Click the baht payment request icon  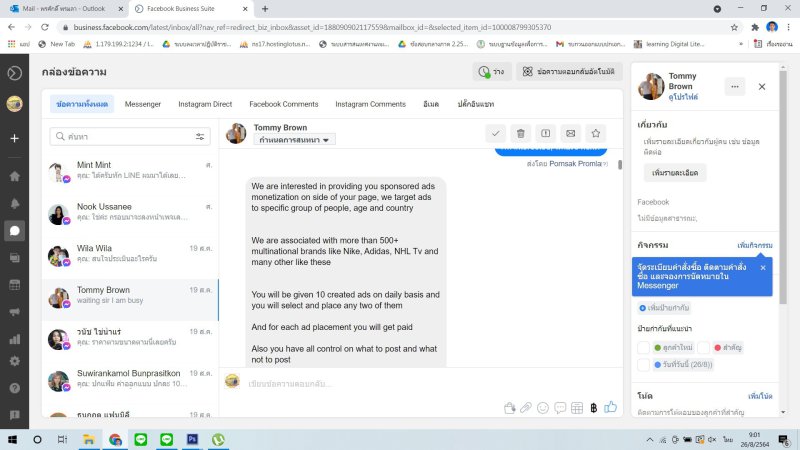tap(593, 408)
